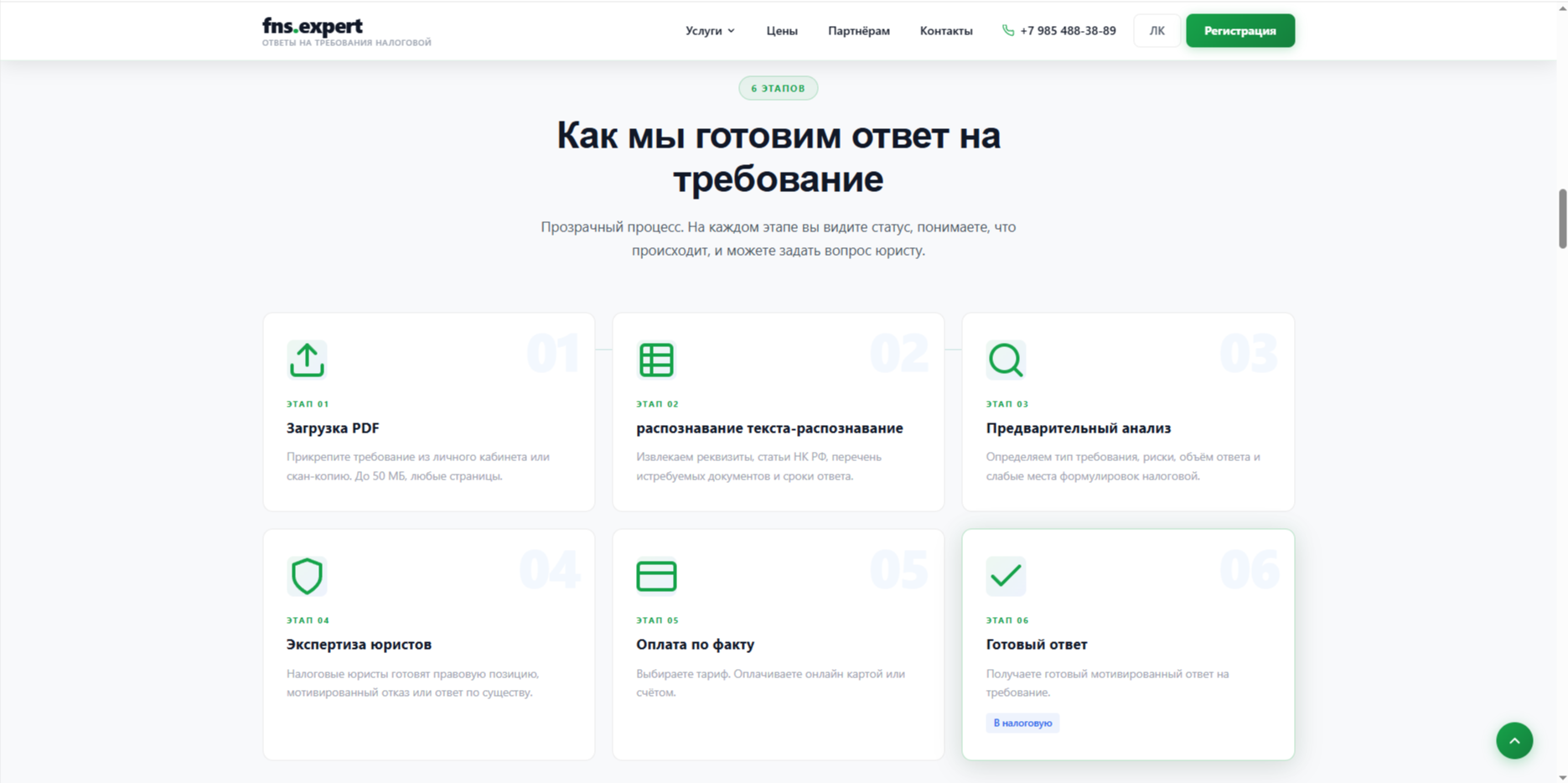The width and height of the screenshot is (1568, 783).
Task: Expand the Услуги dropdown menu
Action: (x=710, y=31)
